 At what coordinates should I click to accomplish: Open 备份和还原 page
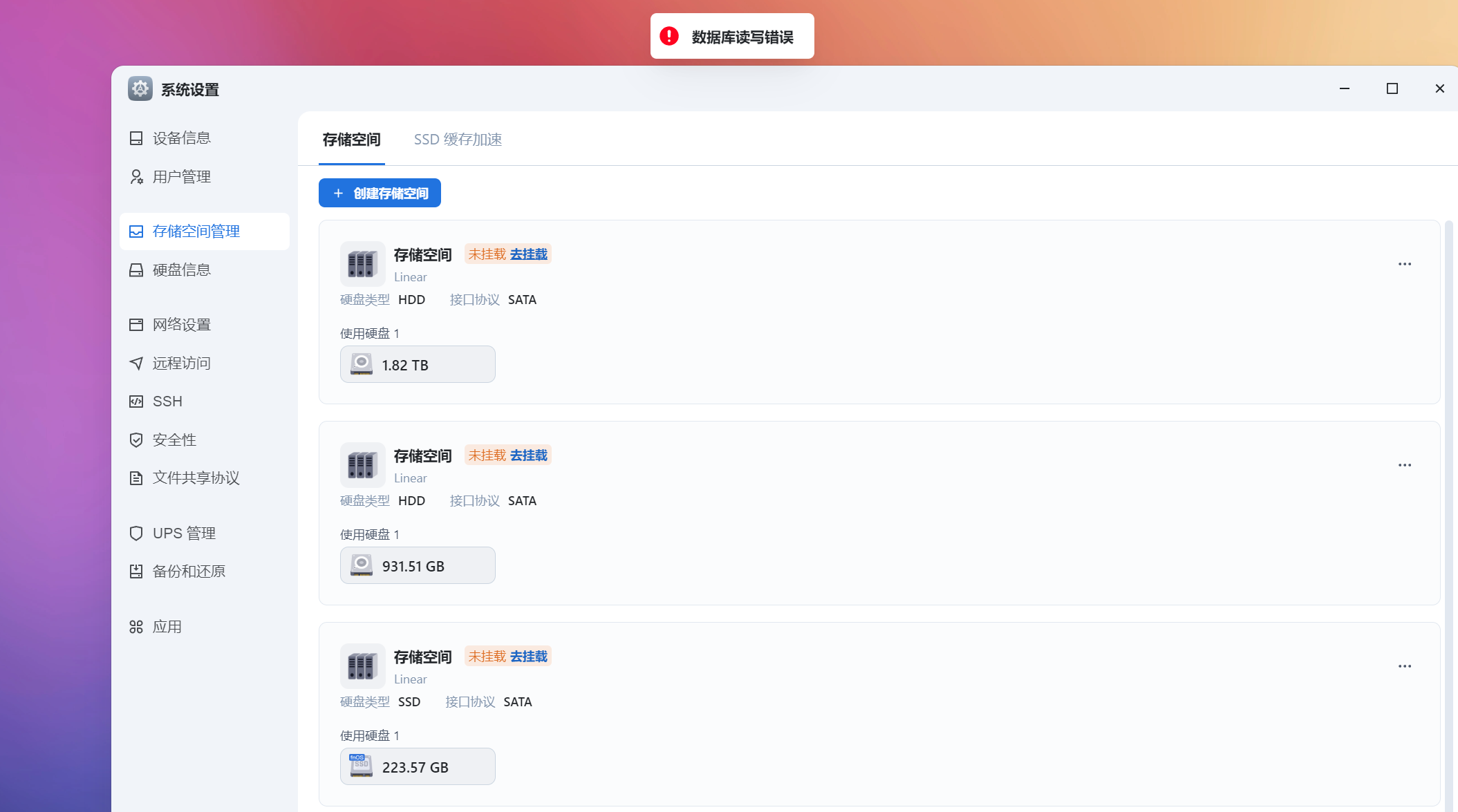[204, 572]
